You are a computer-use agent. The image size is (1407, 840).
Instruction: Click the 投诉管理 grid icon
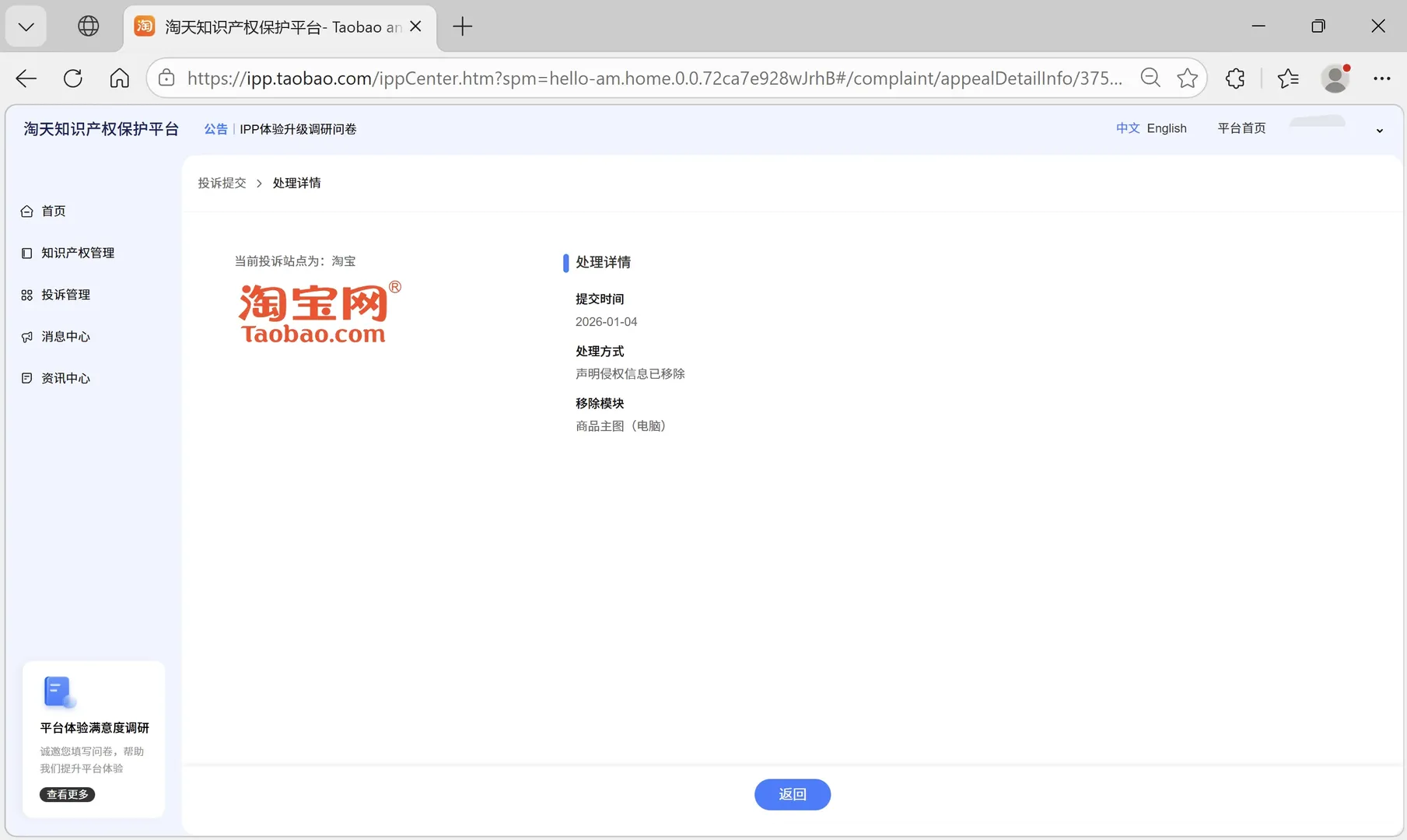26,295
